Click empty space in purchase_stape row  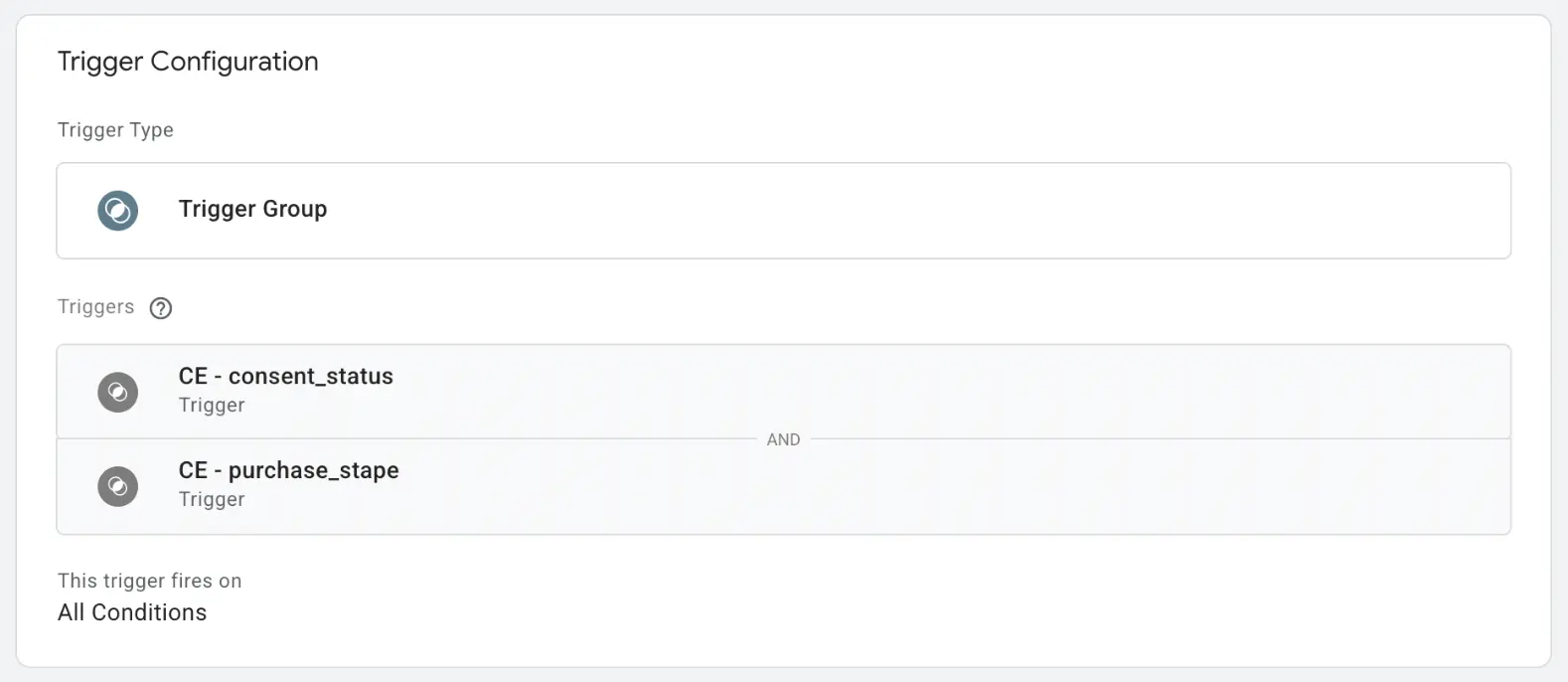(944, 487)
